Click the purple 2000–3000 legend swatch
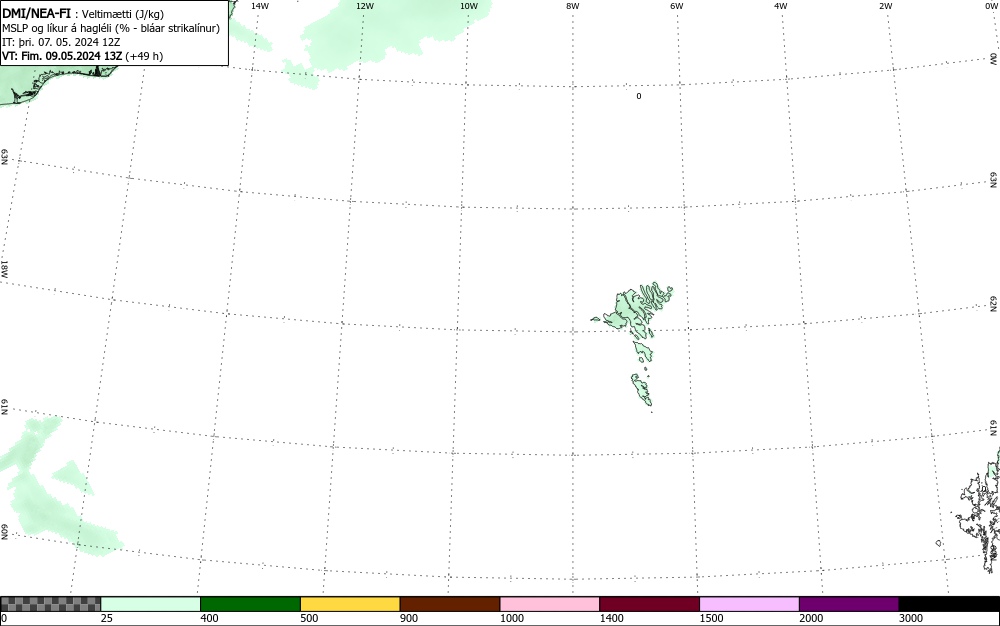 point(849,604)
